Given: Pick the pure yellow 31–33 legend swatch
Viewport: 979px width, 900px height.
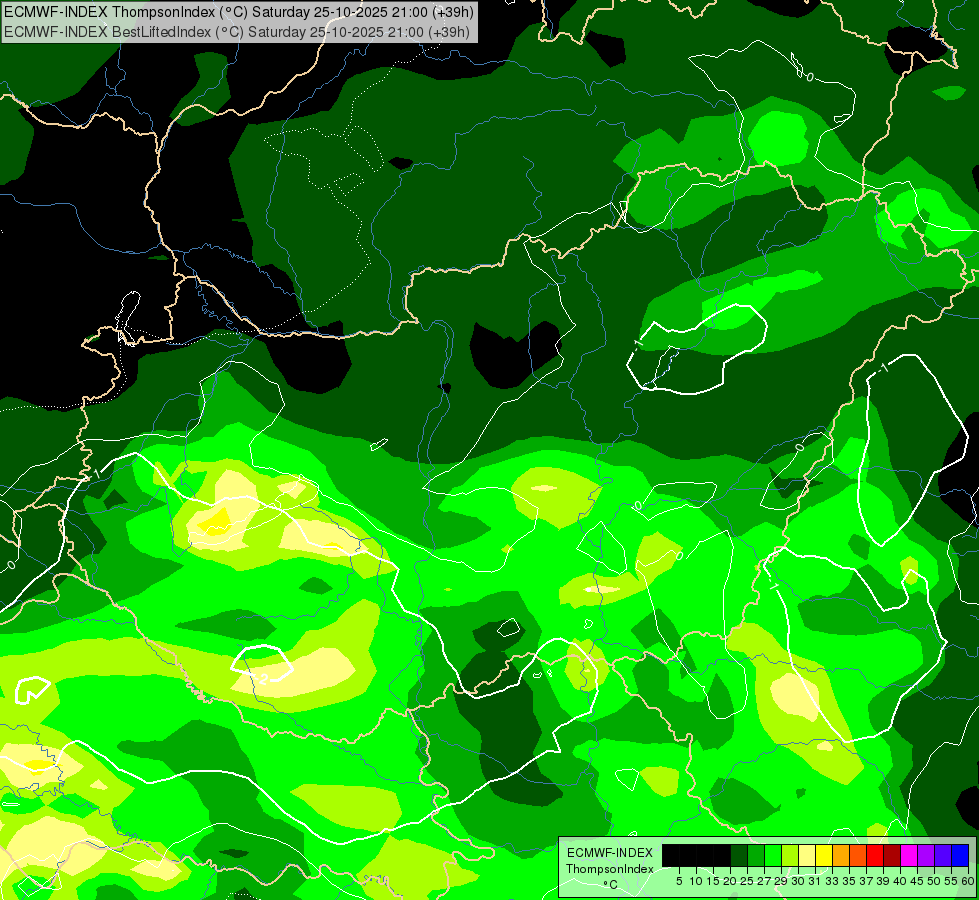Looking at the screenshot, I should (824, 855).
